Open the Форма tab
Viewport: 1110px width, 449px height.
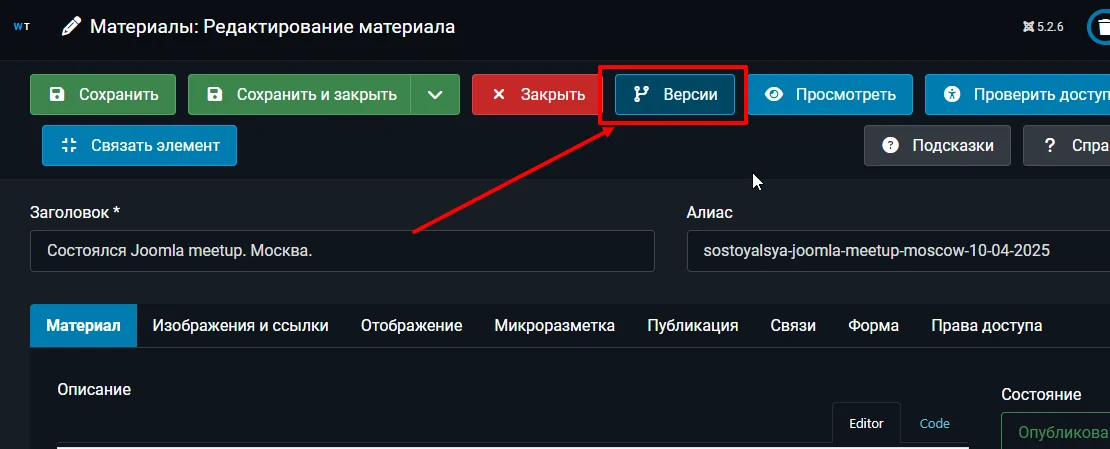pos(874,326)
